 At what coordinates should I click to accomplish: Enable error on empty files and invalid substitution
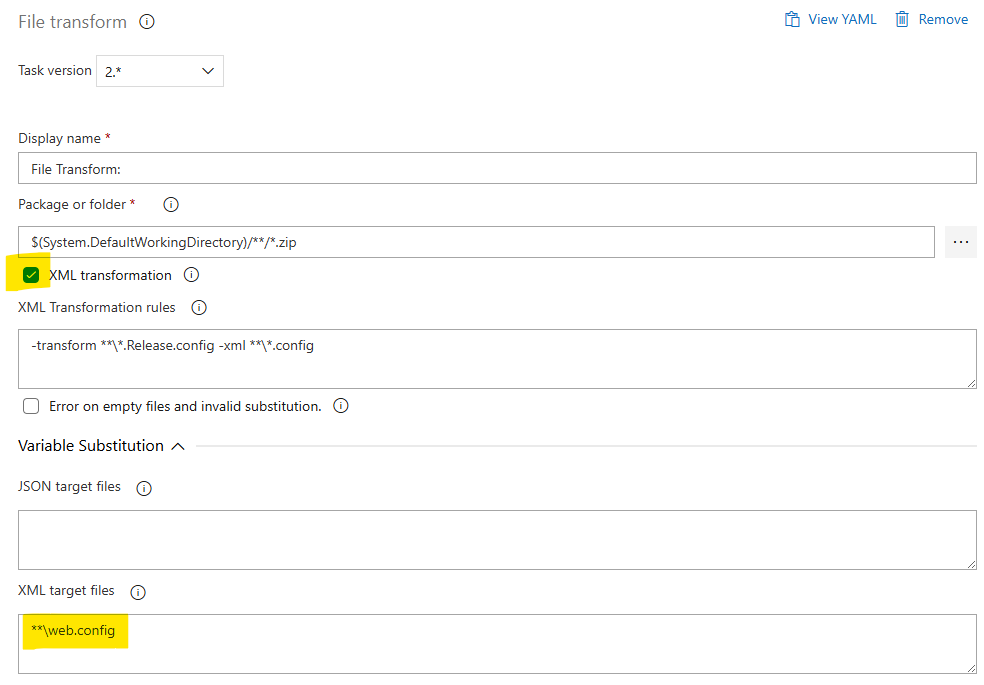coord(30,406)
